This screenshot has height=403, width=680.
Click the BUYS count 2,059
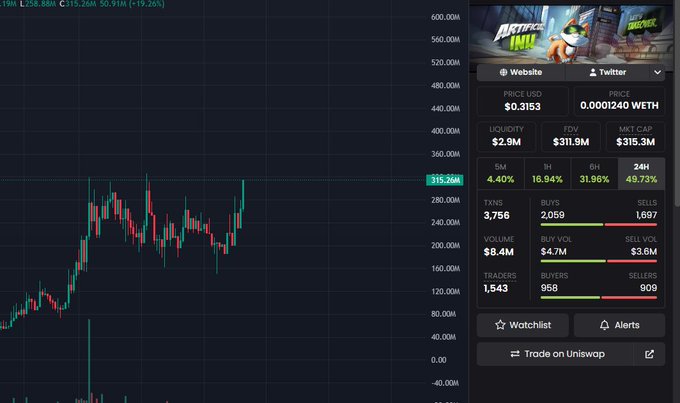tap(552, 215)
